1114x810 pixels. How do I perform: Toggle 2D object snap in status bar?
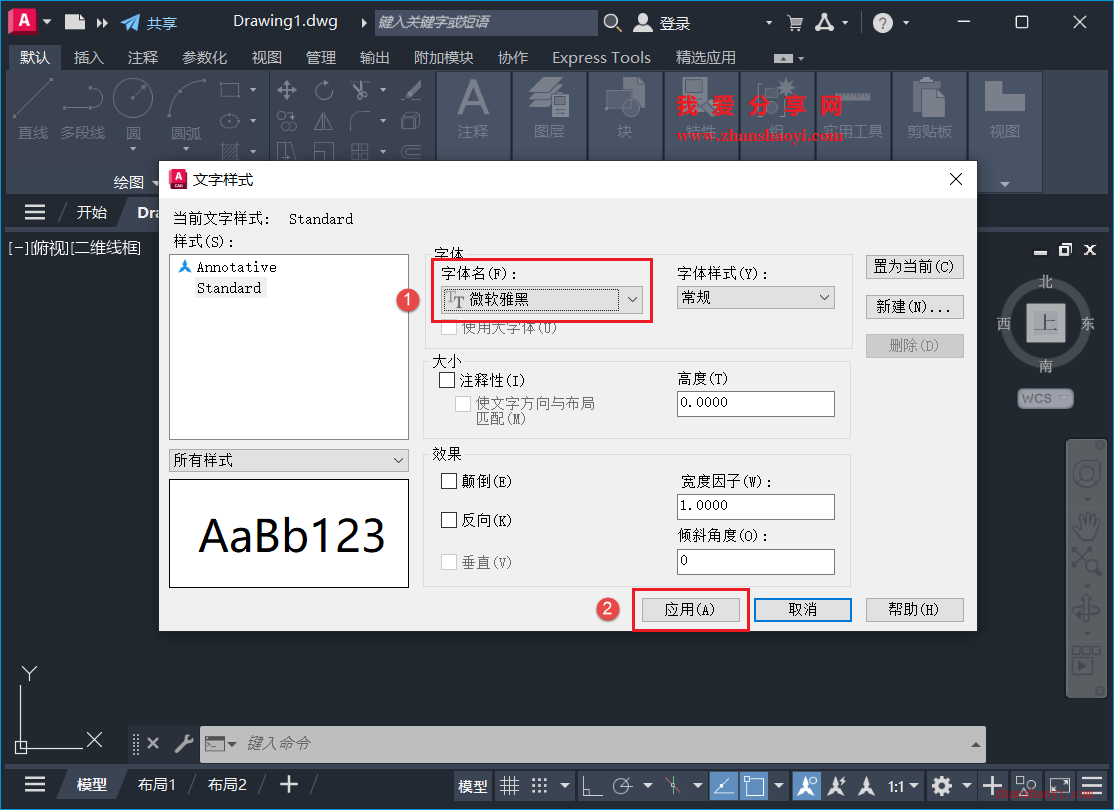(754, 786)
